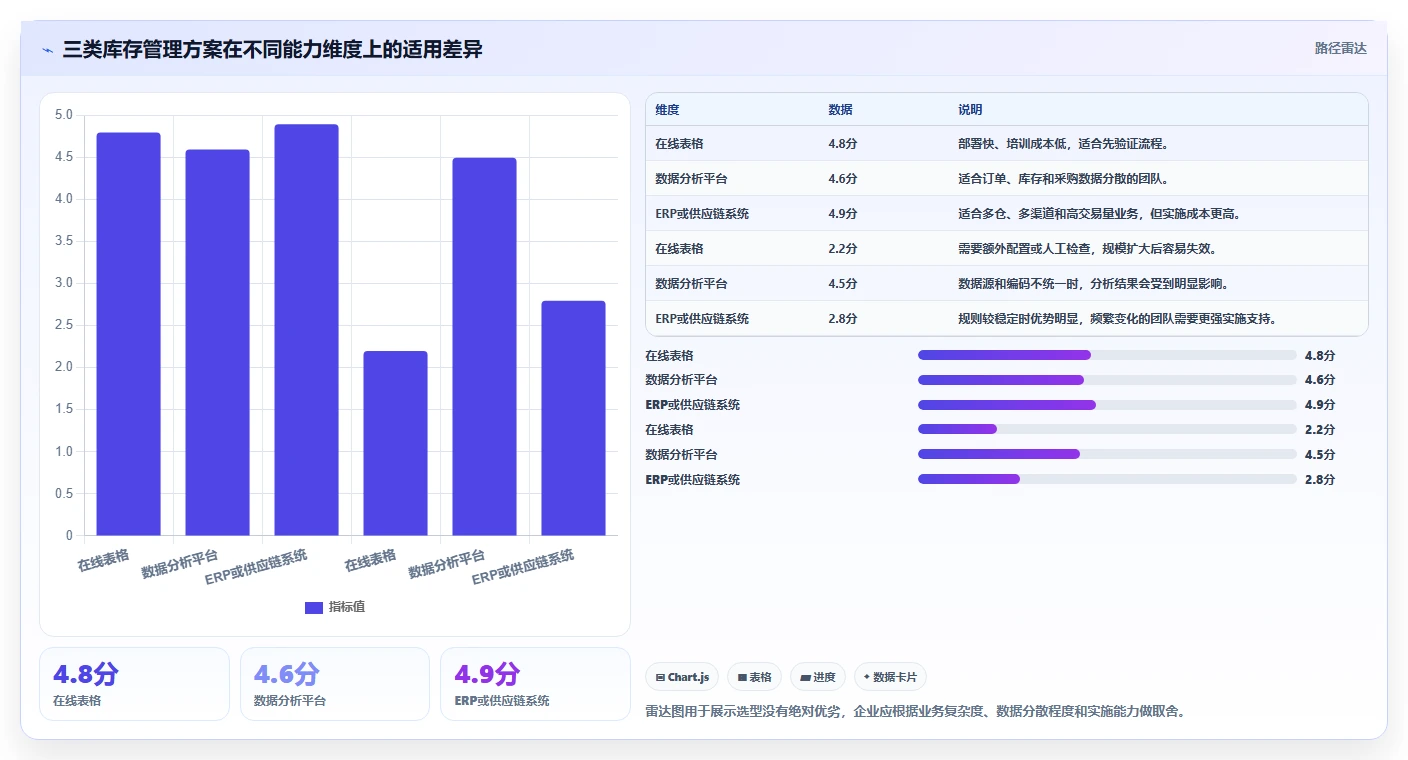The height and width of the screenshot is (760, 1408).
Task: Click the chart bar reaching 4.8 for 在线表格
Action: point(129,334)
